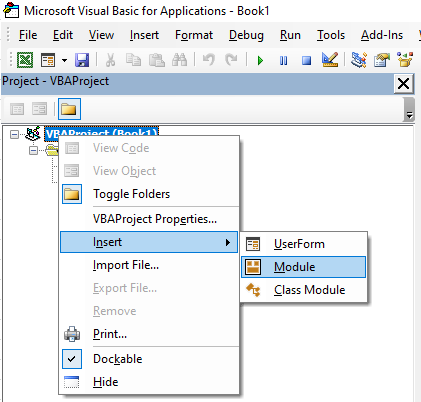Close the Project - VBAProject pane

404,83
